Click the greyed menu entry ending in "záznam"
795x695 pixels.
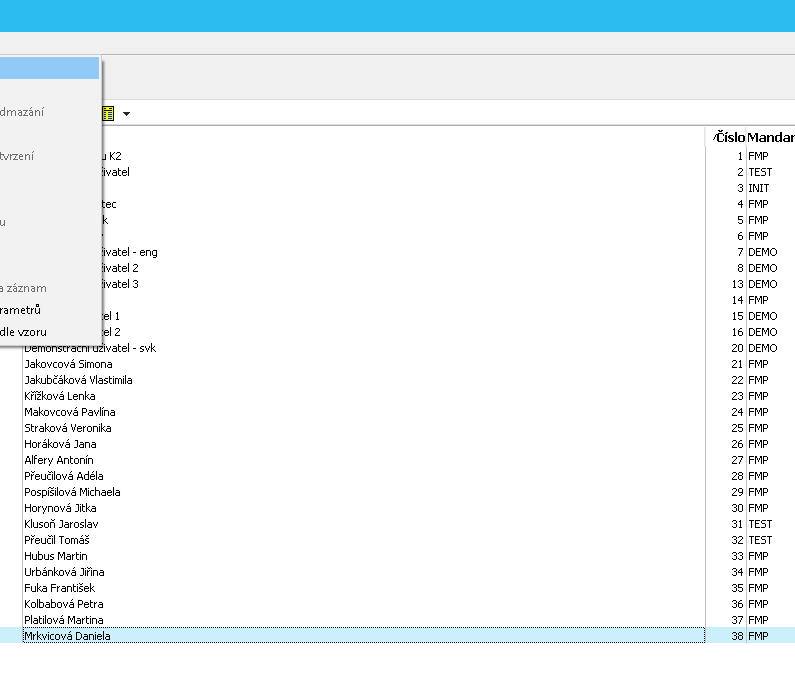(x=24, y=288)
